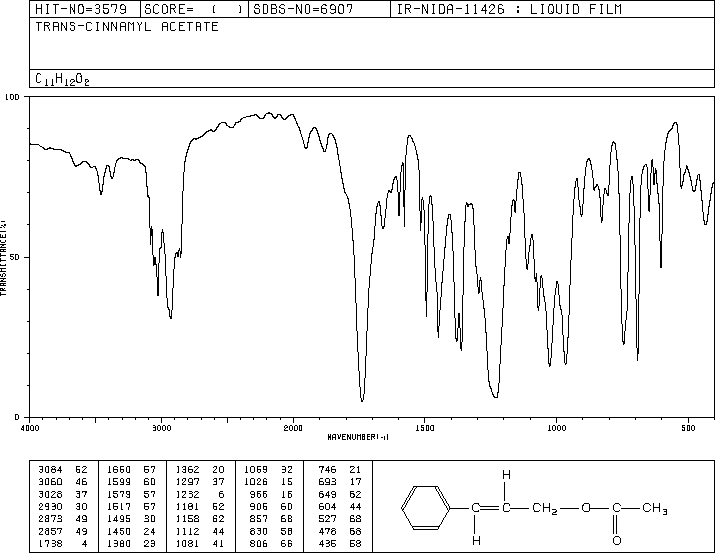This screenshot has width=715, height=553.
Task: Click the benzene ring in the structure diagram
Action: coord(426,508)
